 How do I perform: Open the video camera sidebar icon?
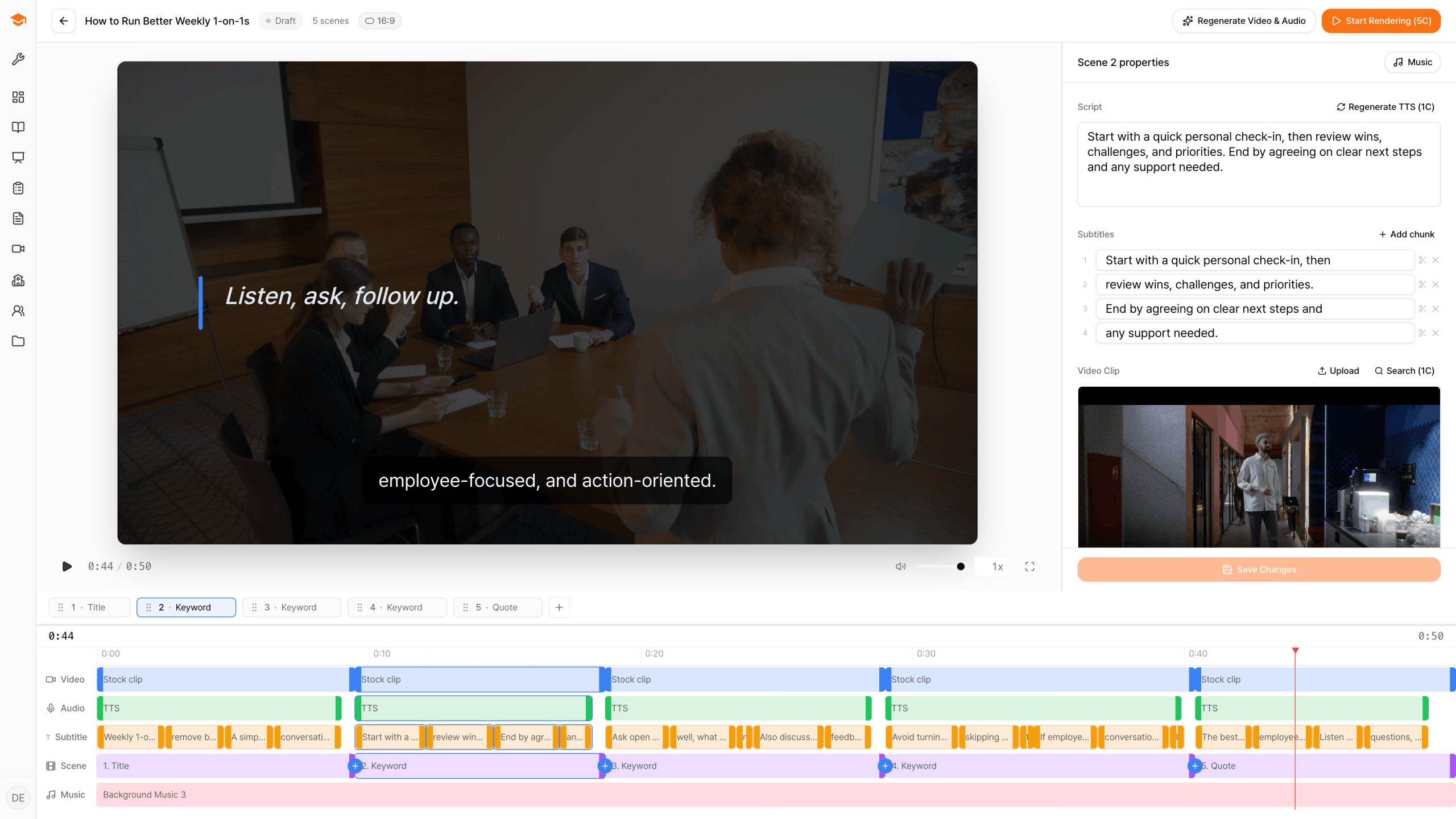pyautogui.click(x=18, y=249)
